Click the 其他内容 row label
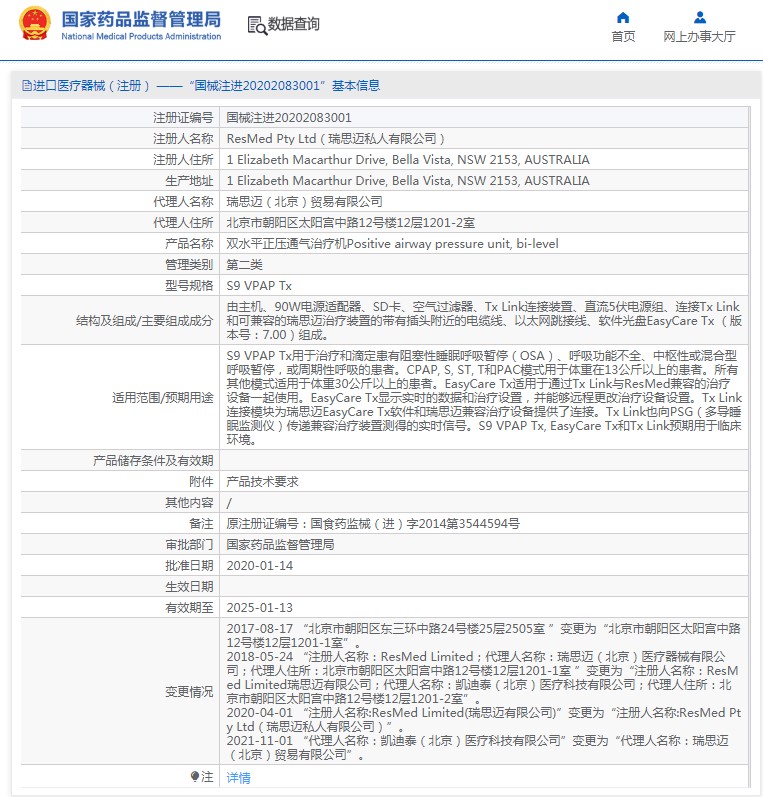The width and height of the screenshot is (763, 797). (189, 503)
